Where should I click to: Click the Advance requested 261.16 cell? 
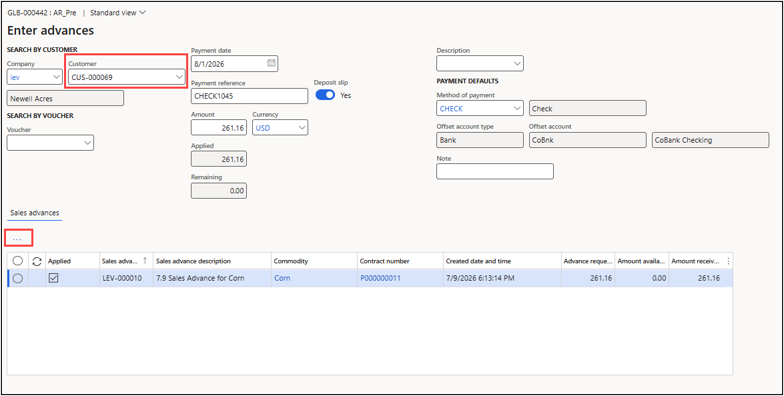click(x=588, y=278)
